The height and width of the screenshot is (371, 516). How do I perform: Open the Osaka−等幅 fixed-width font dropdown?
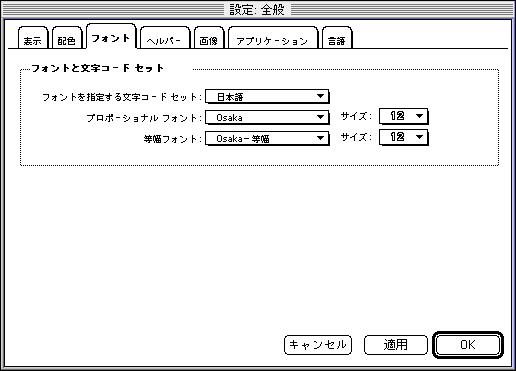(267, 138)
